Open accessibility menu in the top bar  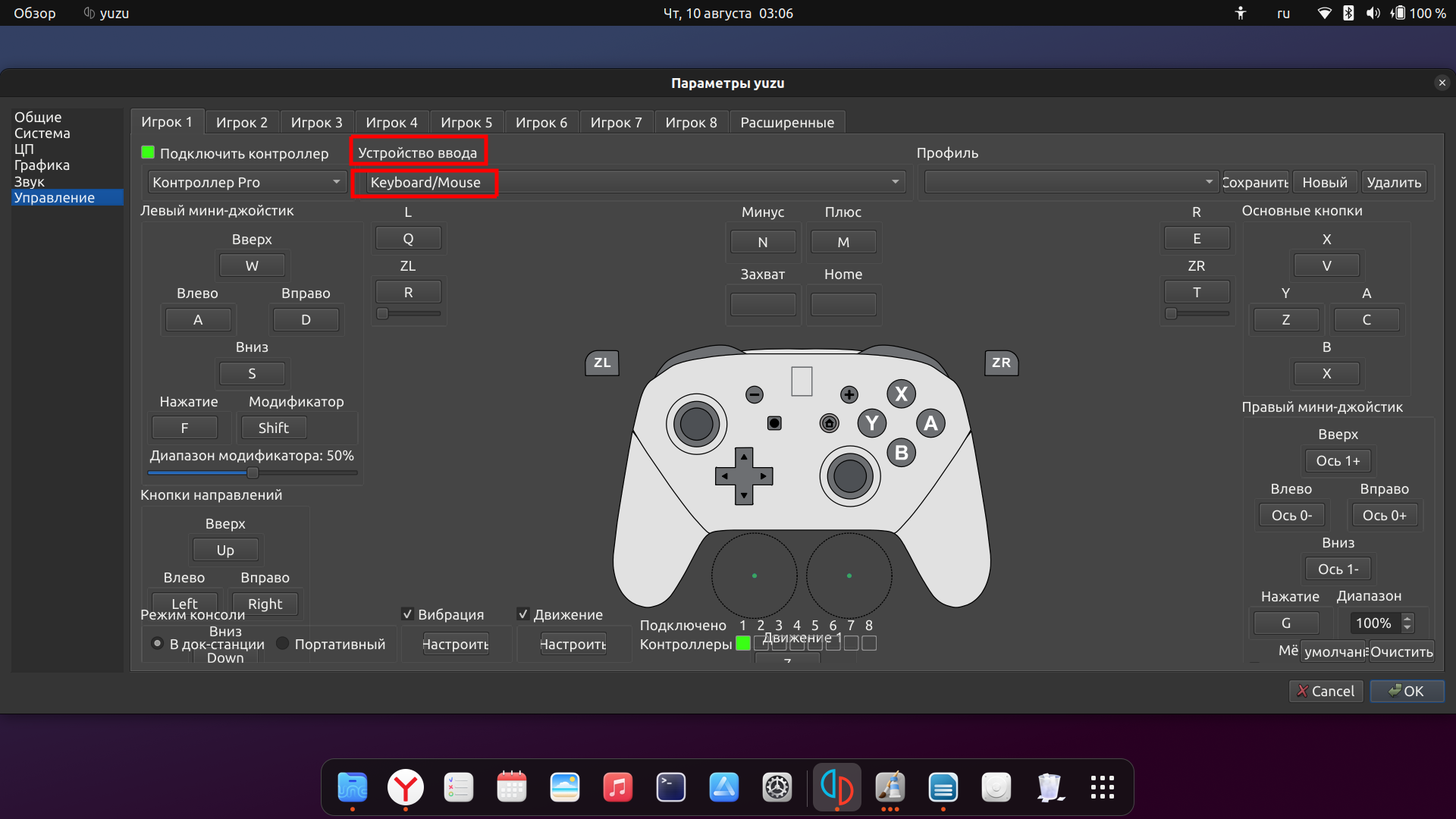click(x=1241, y=13)
